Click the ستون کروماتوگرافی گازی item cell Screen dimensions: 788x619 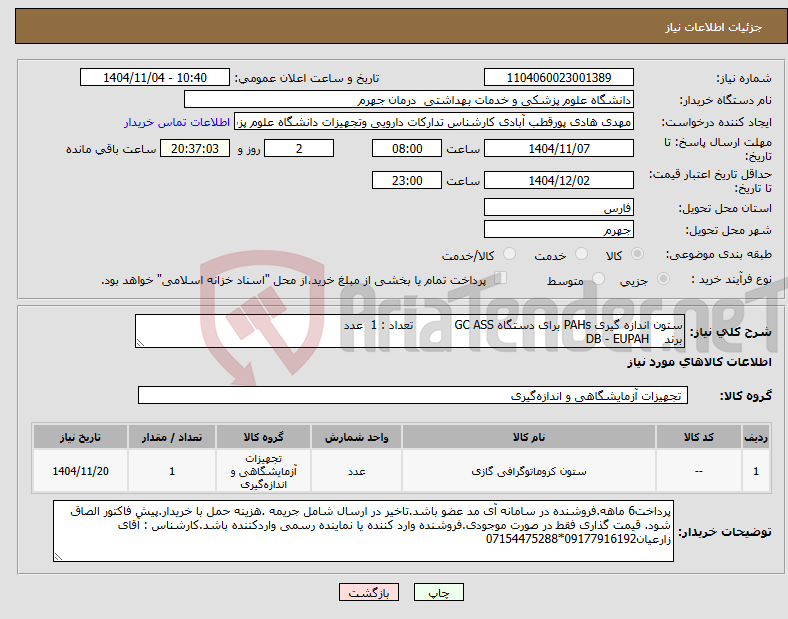pos(529,471)
